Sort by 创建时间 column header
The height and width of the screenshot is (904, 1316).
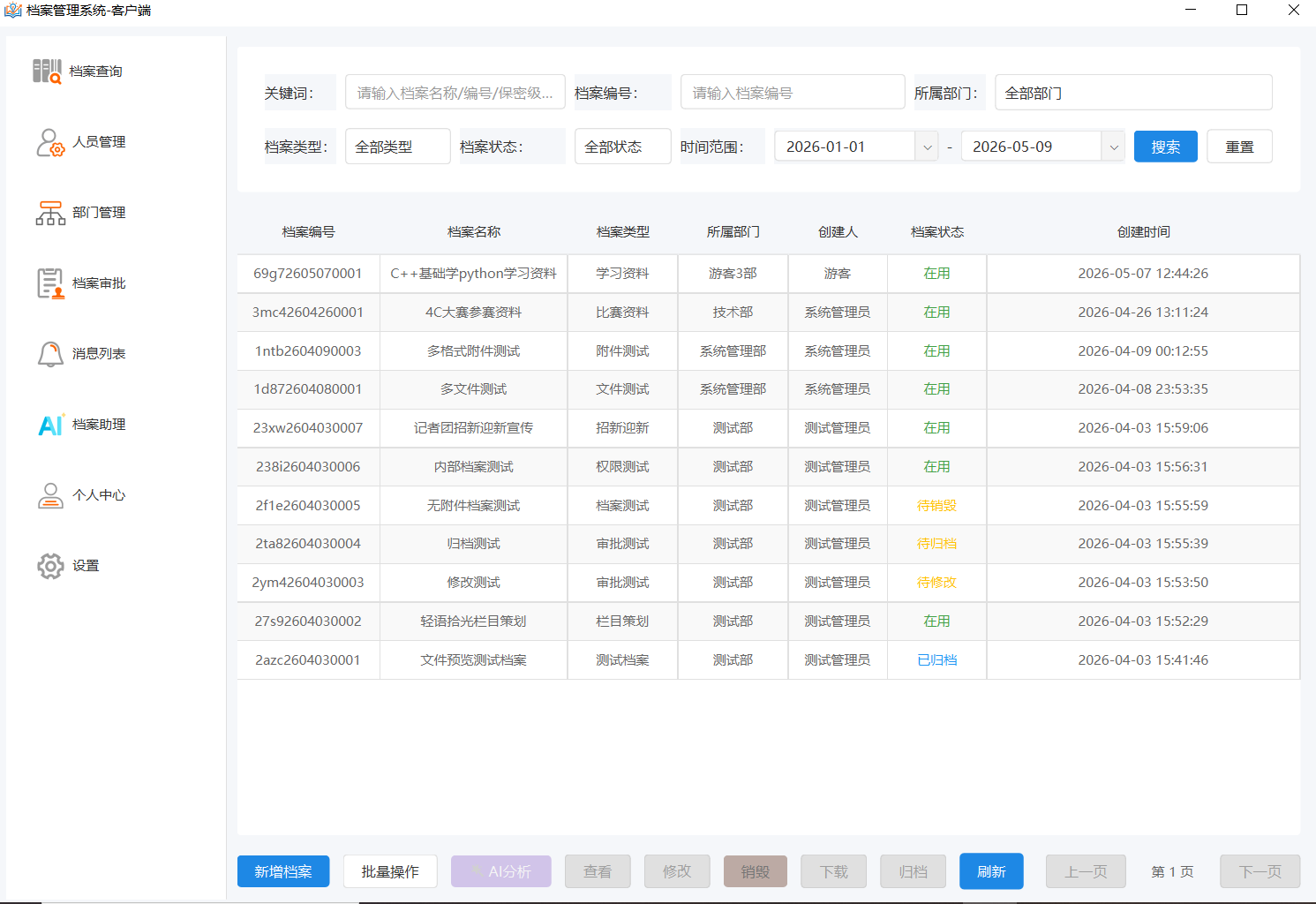pos(1143,232)
